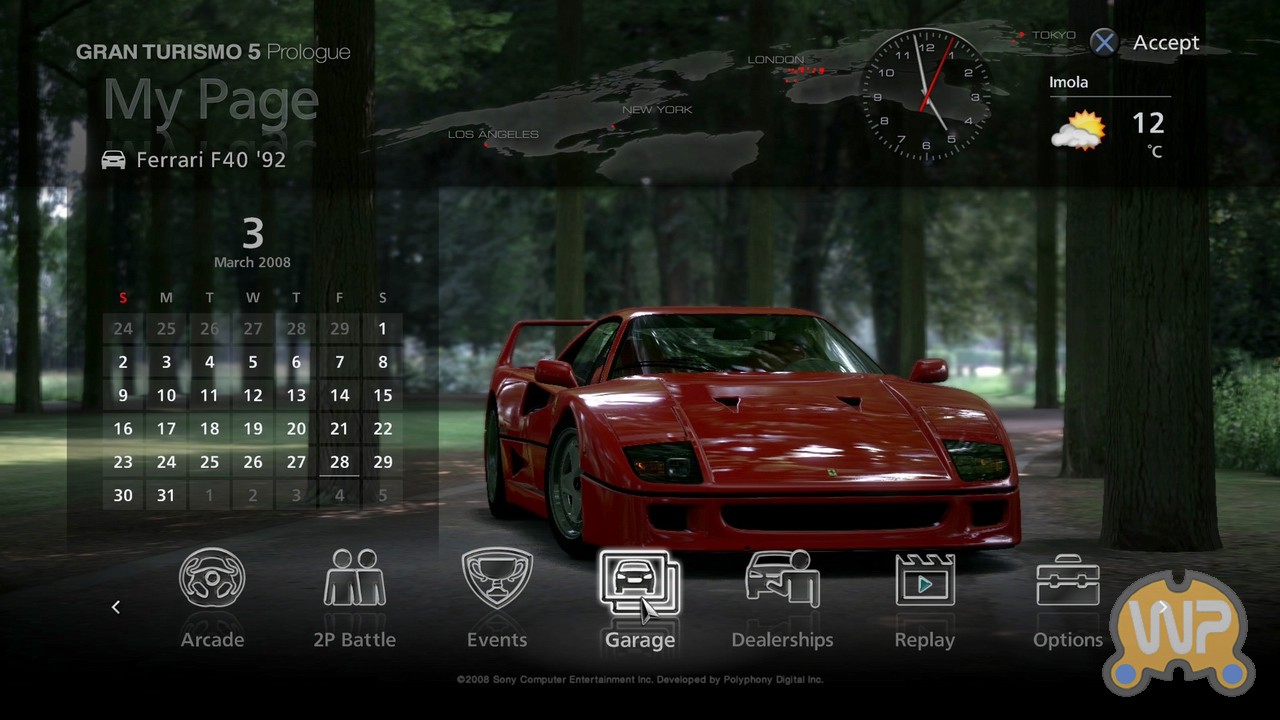Select the Dealerships icon
1280x720 pixels.
[782, 579]
